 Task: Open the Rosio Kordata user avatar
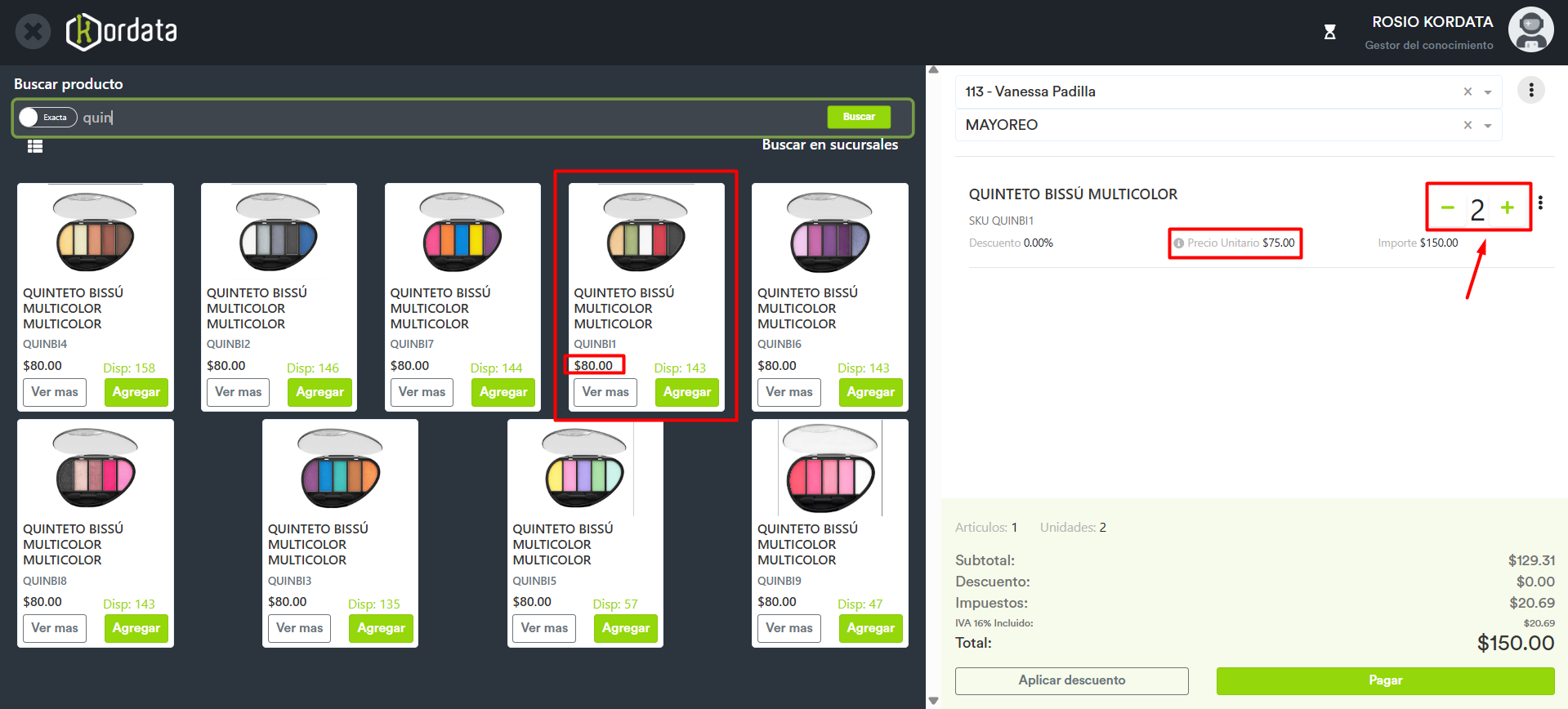tap(1530, 30)
